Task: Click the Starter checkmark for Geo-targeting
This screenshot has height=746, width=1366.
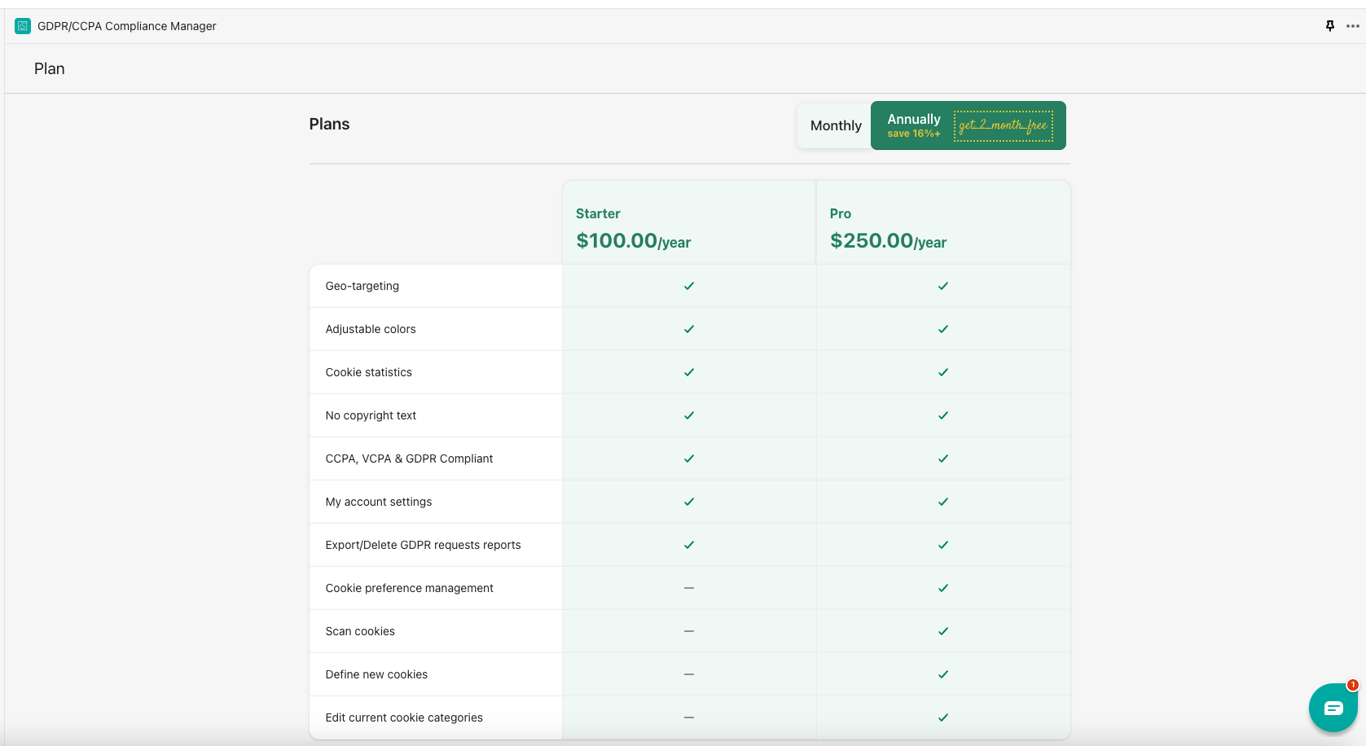Action: (x=689, y=286)
